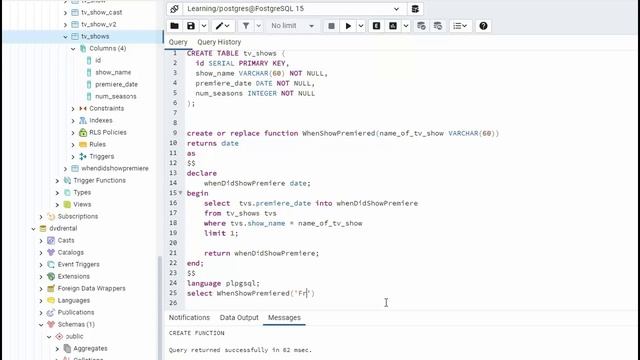Select the Publications item
The width and height of the screenshot is (640, 360).
(76, 312)
